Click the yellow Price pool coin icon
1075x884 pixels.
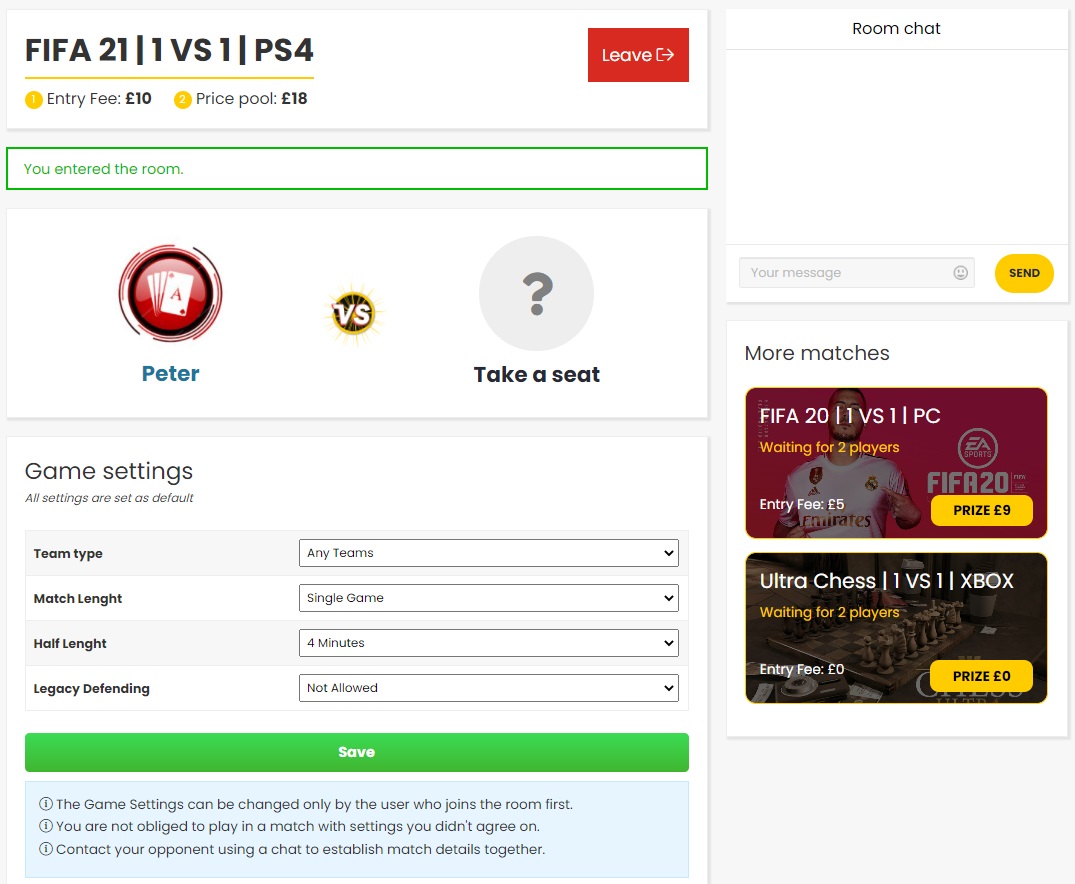182,100
